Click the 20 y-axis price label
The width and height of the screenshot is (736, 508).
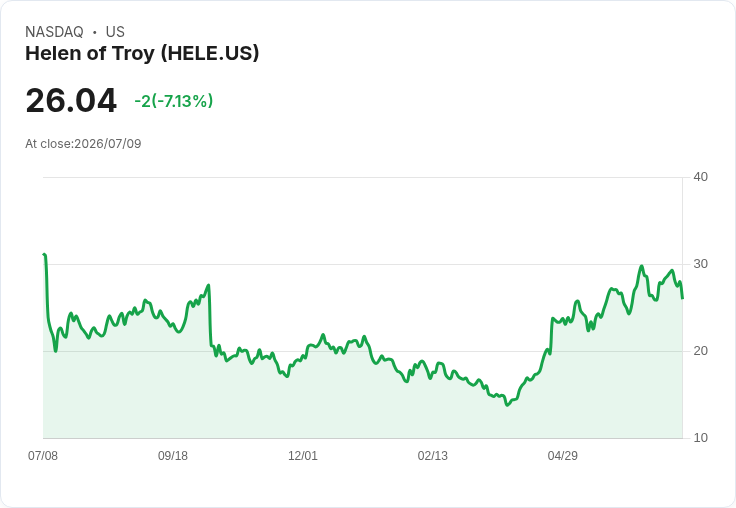coord(700,351)
